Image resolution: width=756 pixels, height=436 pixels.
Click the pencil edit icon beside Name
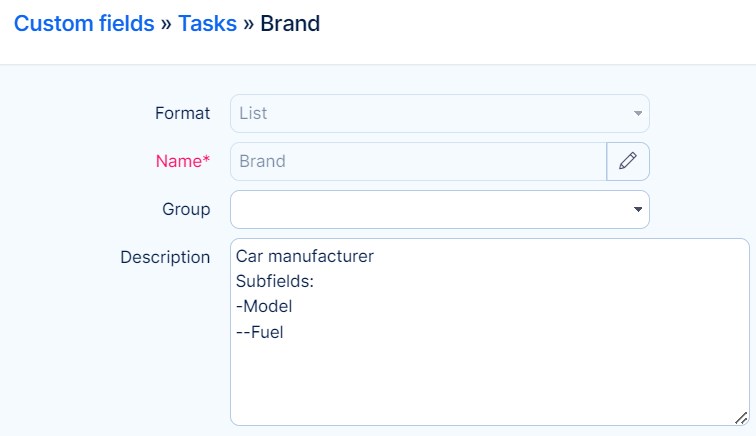coord(628,161)
